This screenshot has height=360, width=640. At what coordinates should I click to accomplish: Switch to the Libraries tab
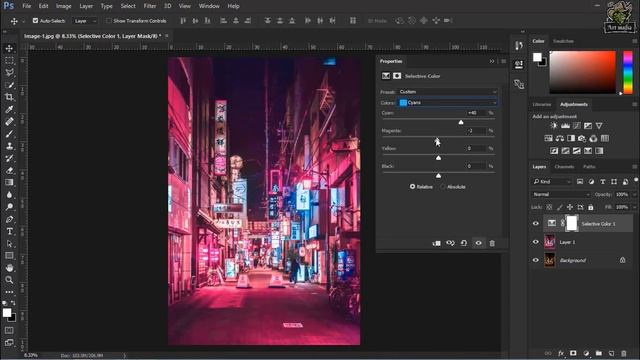[x=542, y=104]
